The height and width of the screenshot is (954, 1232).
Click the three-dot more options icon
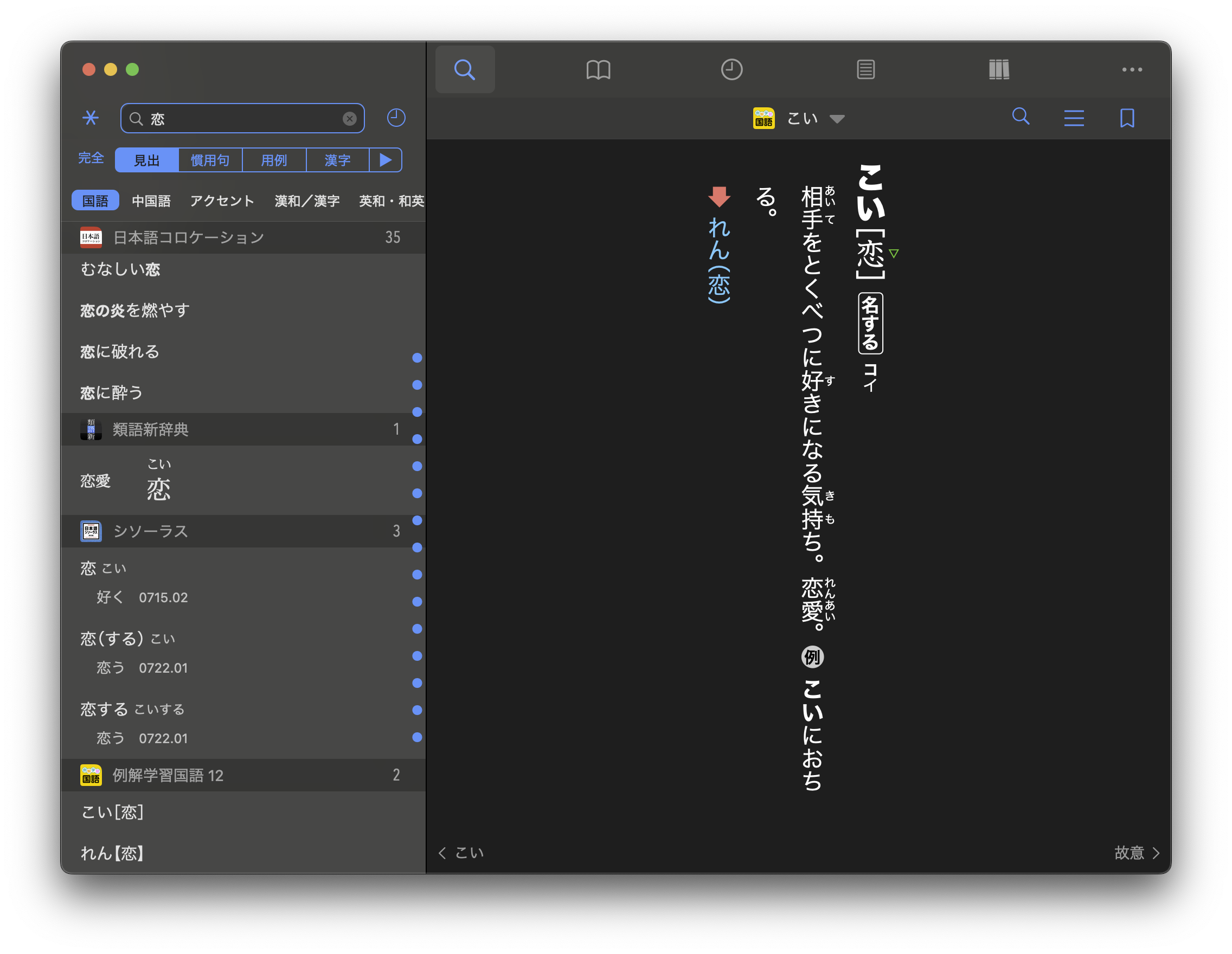click(1132, 69)
